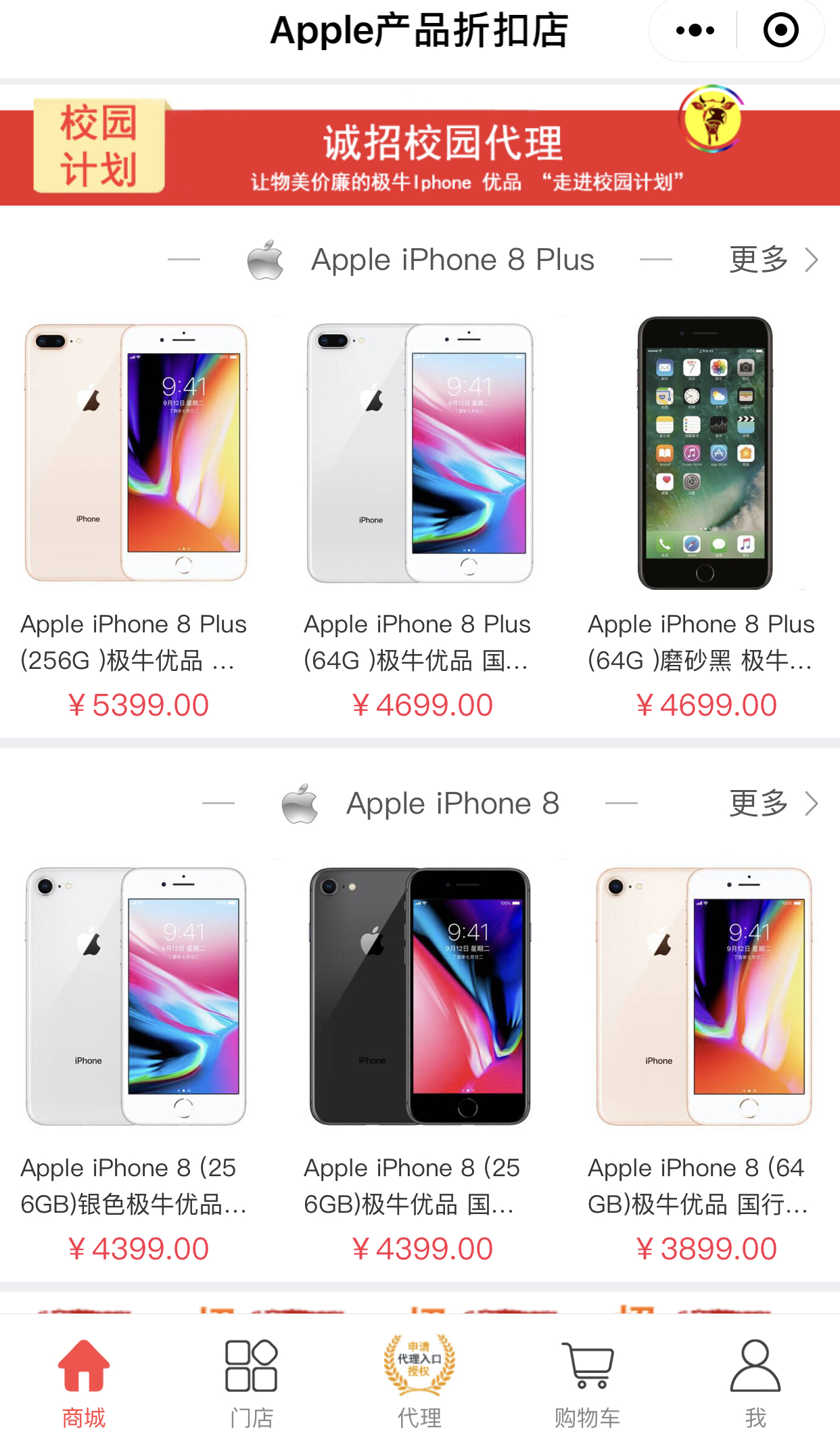Select iPhone 8 (256GB)银色极牛优品 title link

click(x=133, y=1186)
